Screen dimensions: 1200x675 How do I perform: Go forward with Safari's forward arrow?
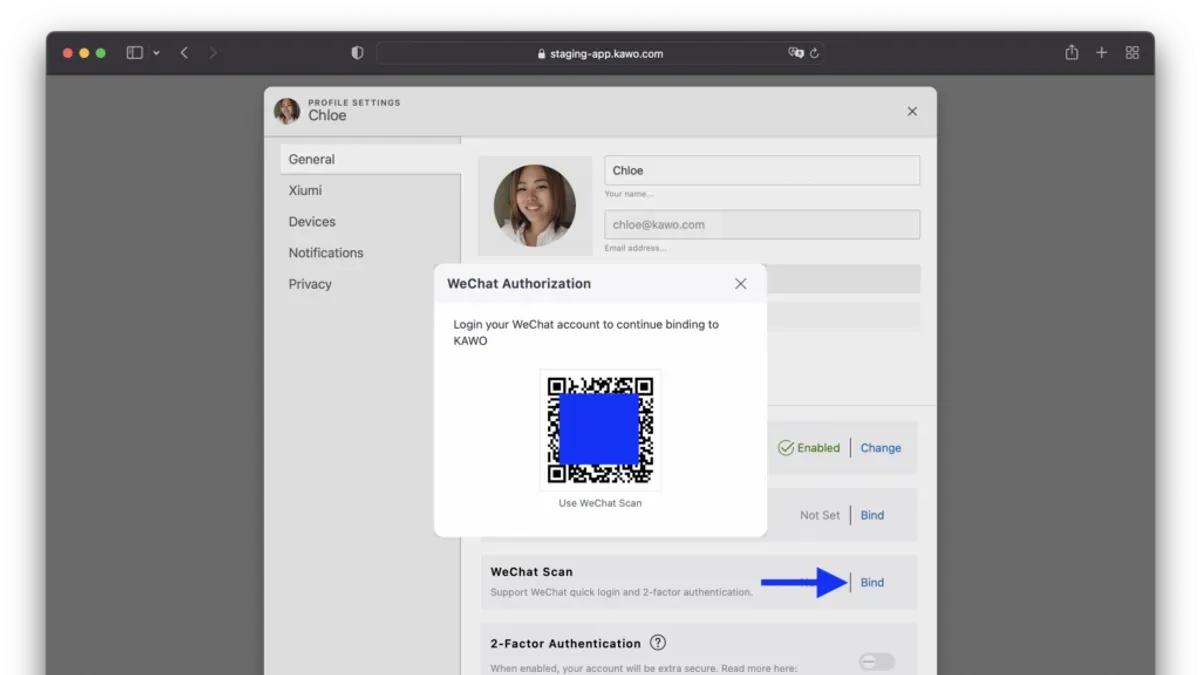(213, 53)
